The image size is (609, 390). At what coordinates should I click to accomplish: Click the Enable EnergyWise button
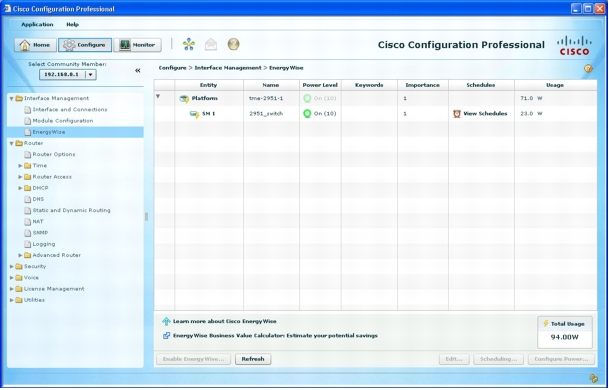pos(193,359)
